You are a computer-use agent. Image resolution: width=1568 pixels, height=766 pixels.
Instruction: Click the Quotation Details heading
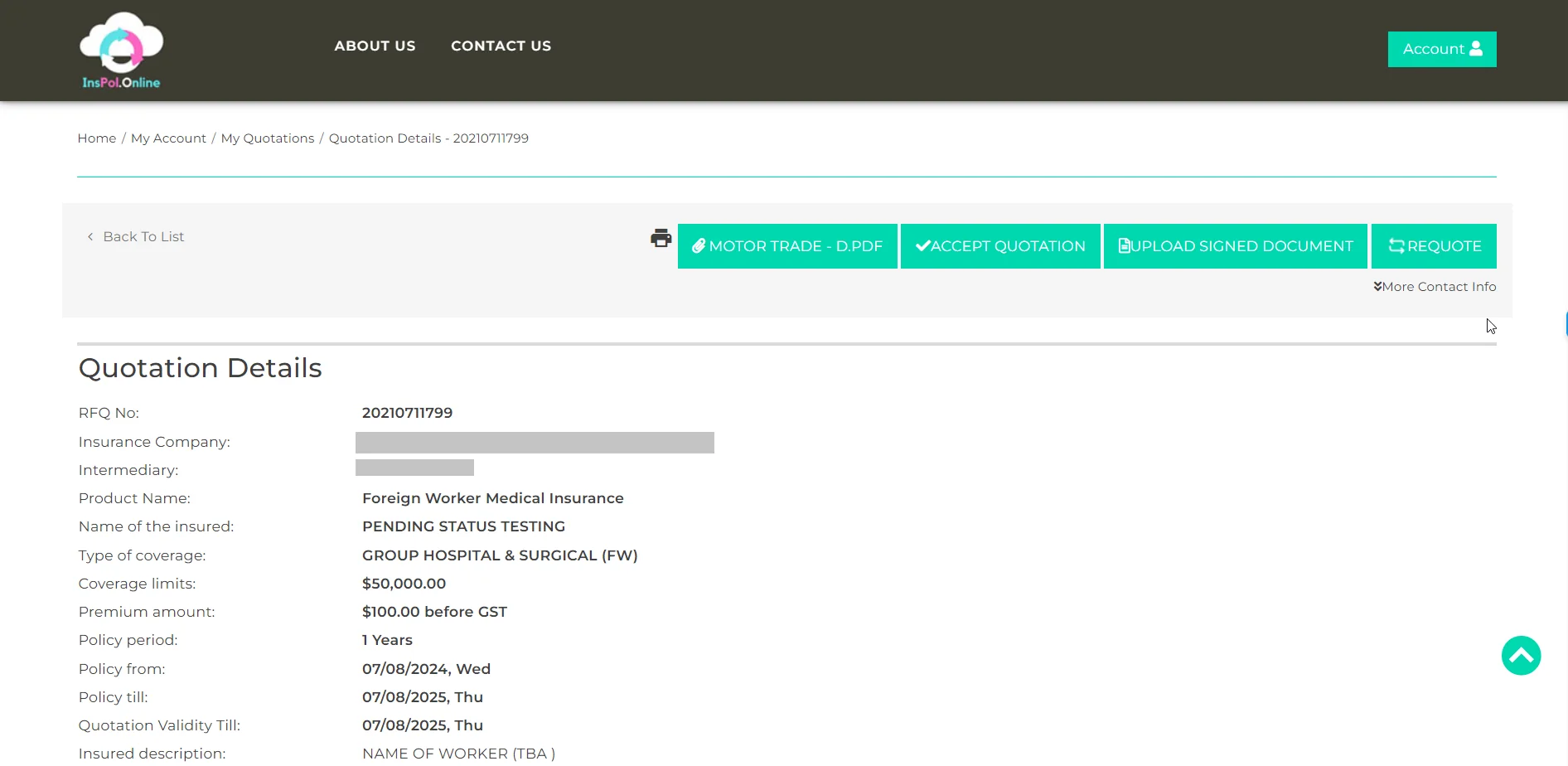click(x=200, y=368)
